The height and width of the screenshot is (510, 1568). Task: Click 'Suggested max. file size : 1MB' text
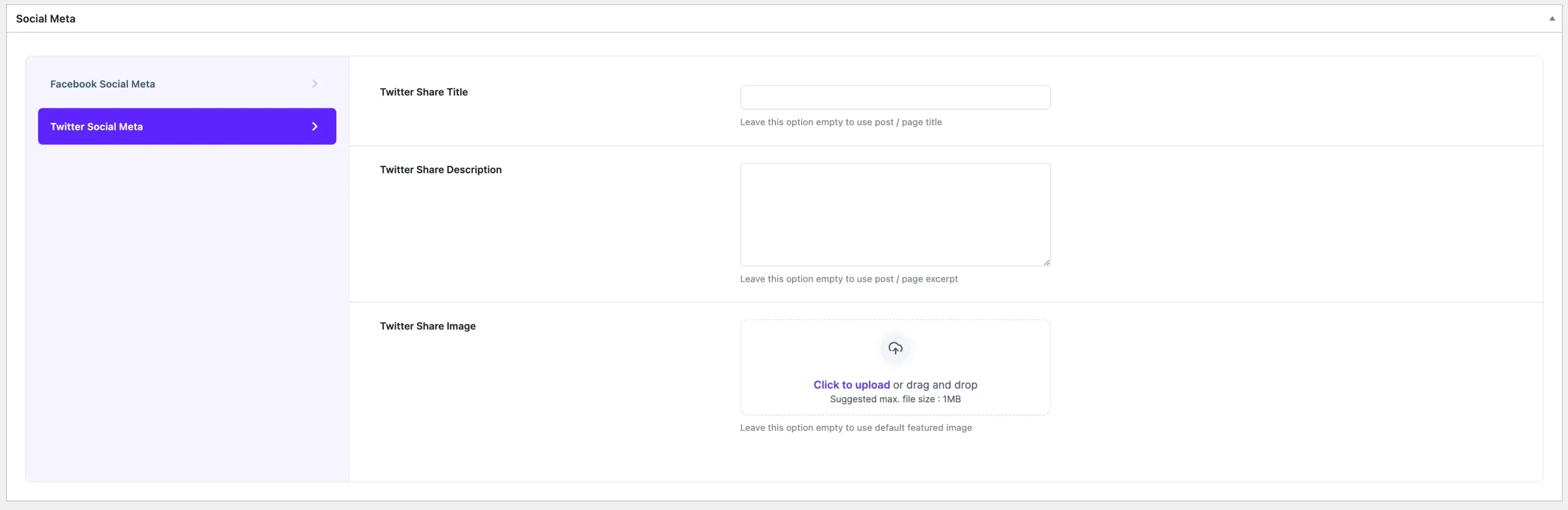[895, 399]
